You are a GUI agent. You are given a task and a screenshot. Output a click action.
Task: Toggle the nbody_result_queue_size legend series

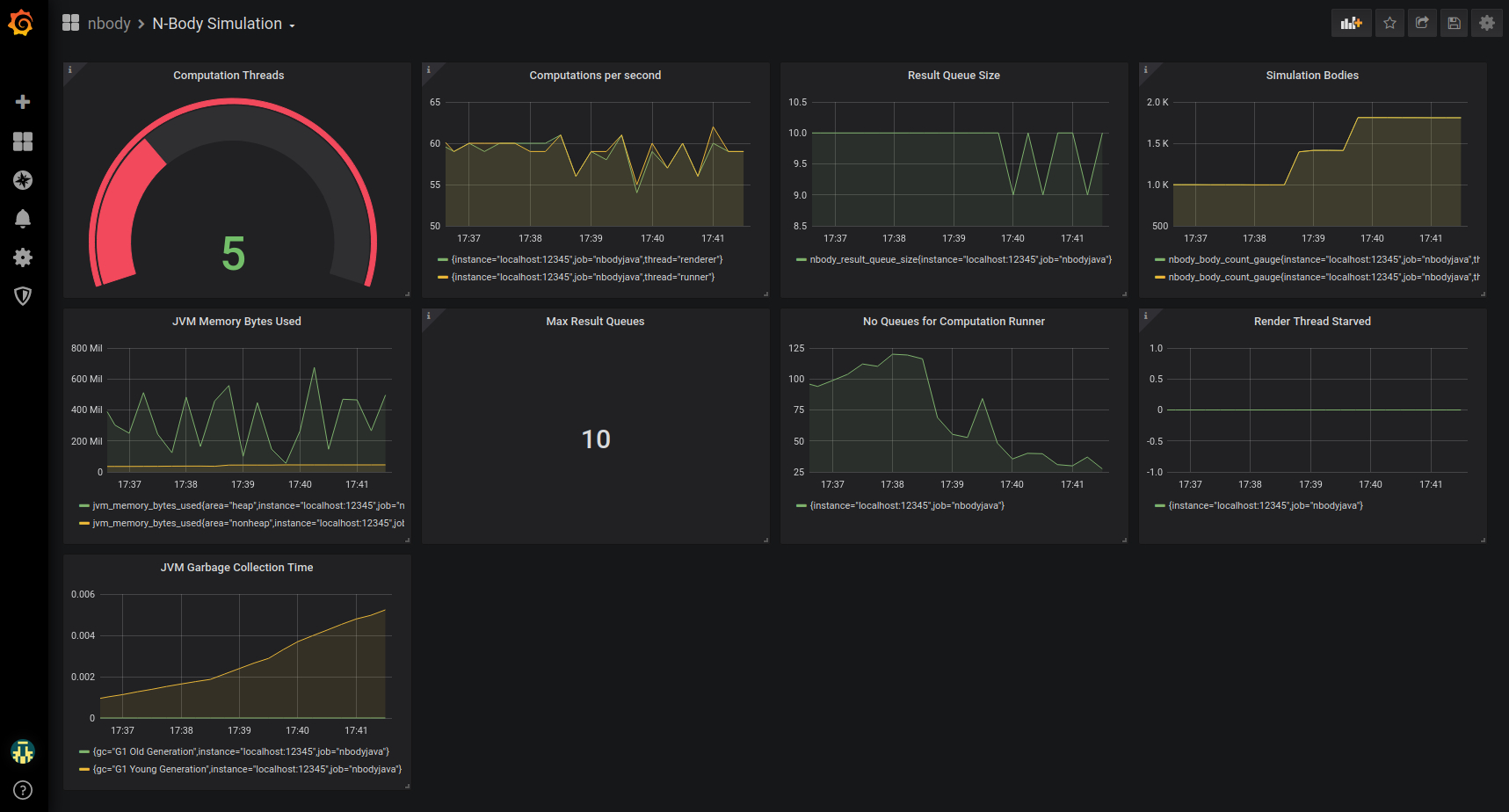(x=961, y=260)
